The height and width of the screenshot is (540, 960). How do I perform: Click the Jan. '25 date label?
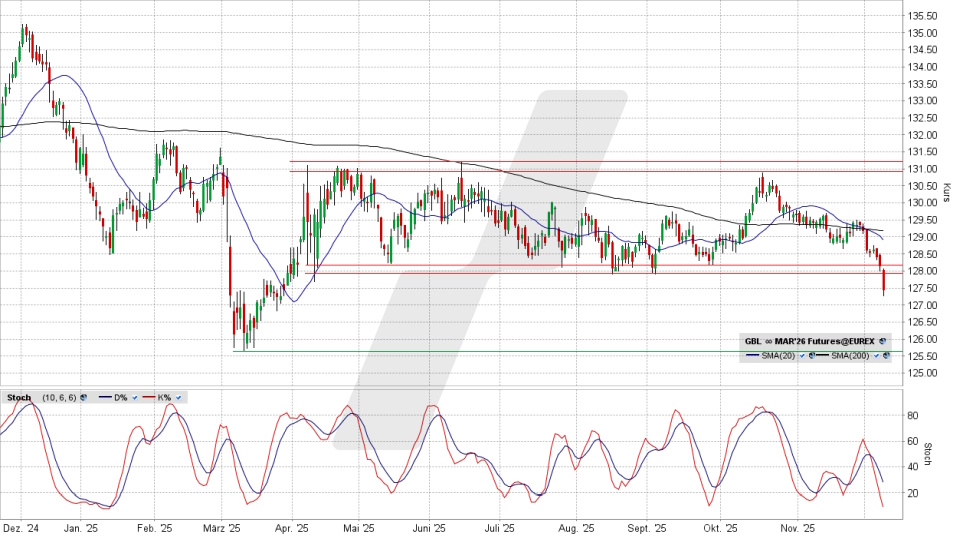click(81, 528)
